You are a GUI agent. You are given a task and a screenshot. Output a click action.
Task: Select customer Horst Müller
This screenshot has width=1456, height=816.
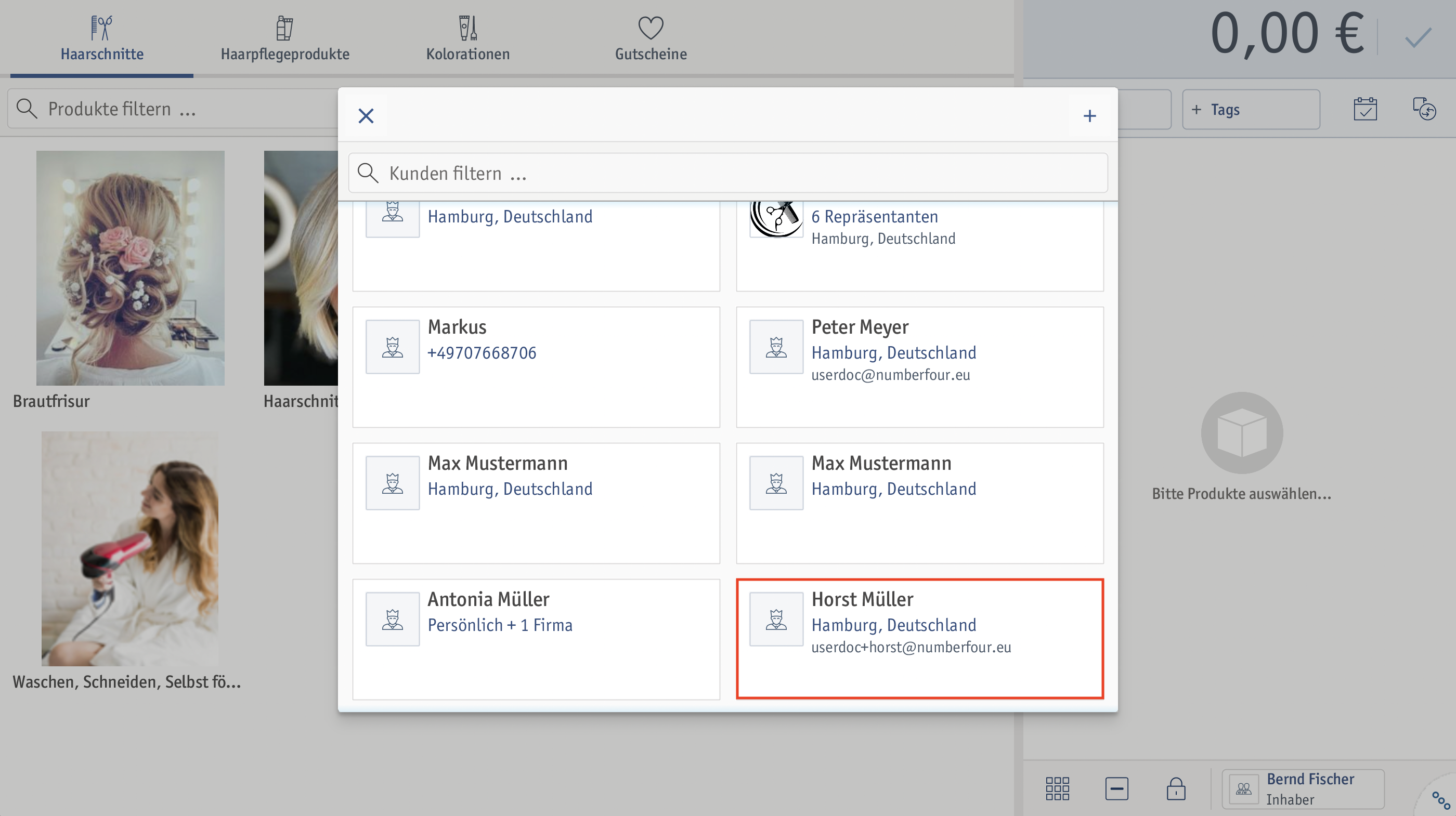(919, 639)
